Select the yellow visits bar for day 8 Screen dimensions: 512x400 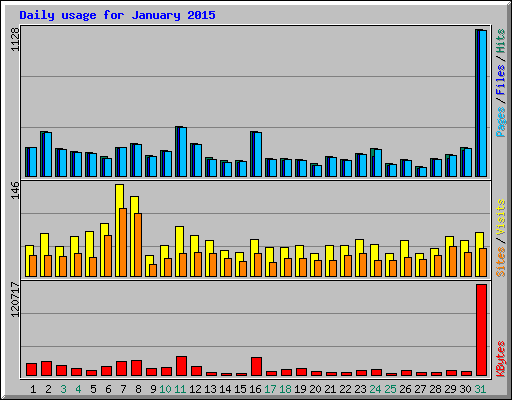pyautogui.click(x=135, y=236)
